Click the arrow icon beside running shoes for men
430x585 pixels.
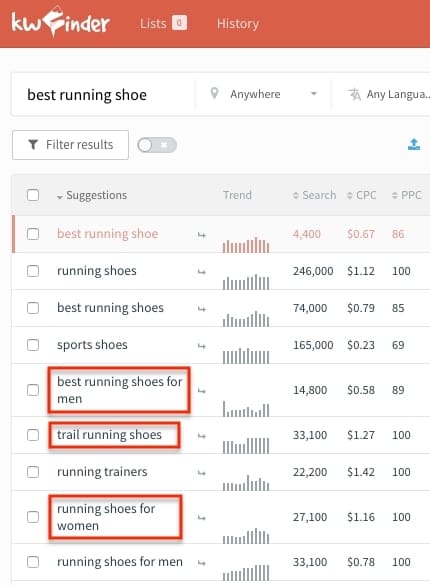click(x=201, y=563)
